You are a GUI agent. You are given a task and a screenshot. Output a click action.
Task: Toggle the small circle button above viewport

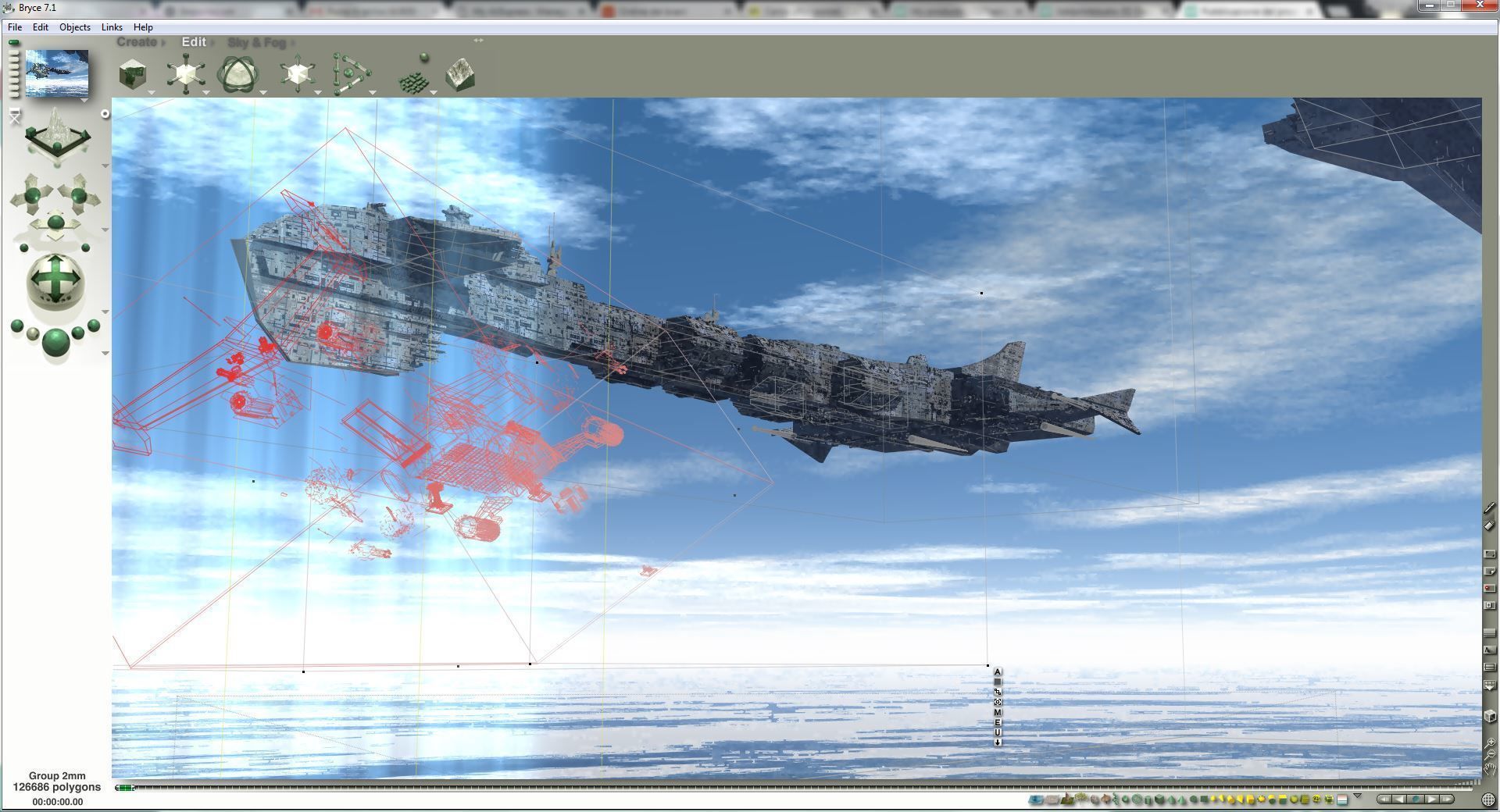click(x=105, y=114)
